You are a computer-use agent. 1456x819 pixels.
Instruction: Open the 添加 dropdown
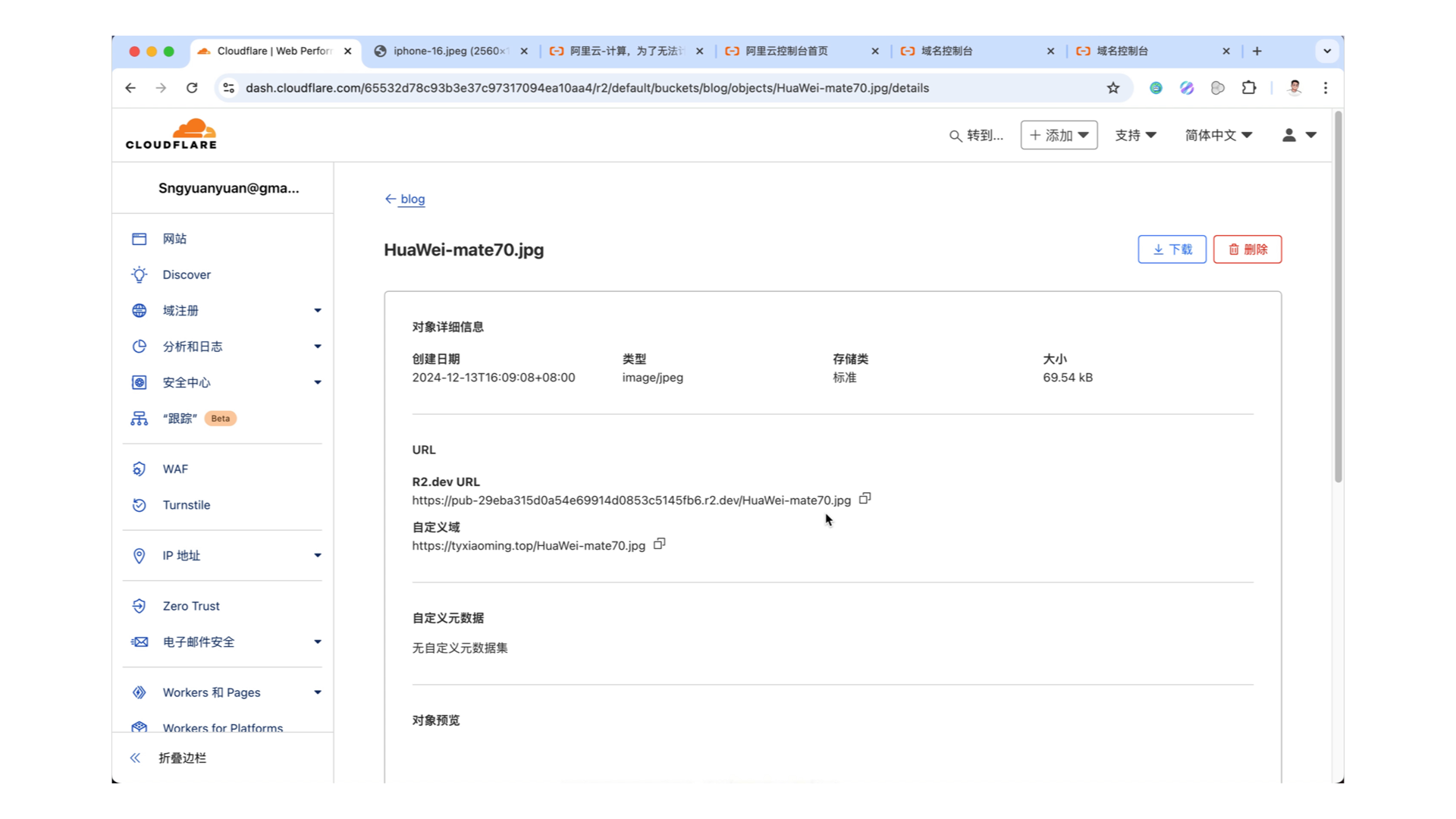coord(1059,135)
